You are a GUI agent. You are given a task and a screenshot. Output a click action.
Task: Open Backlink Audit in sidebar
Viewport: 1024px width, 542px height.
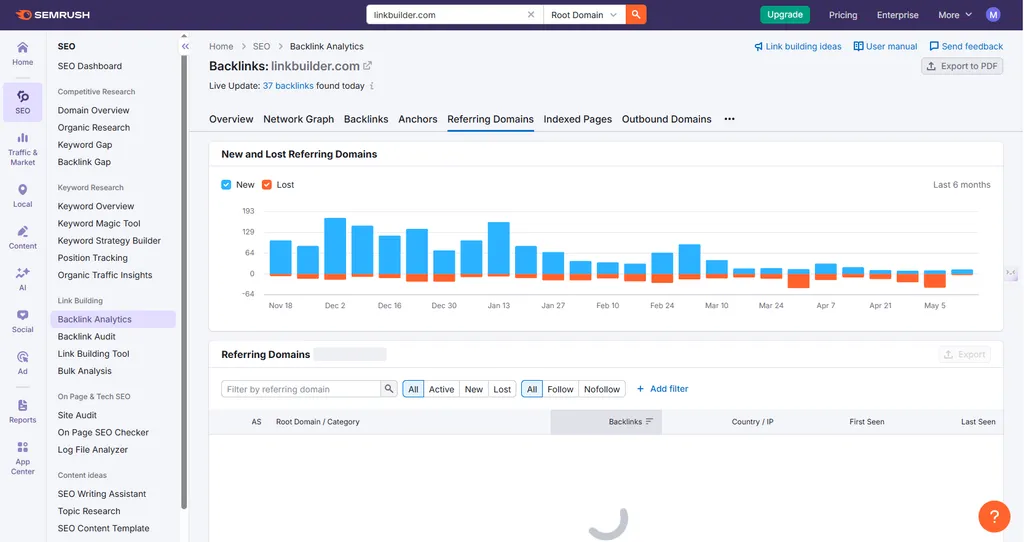86,336
